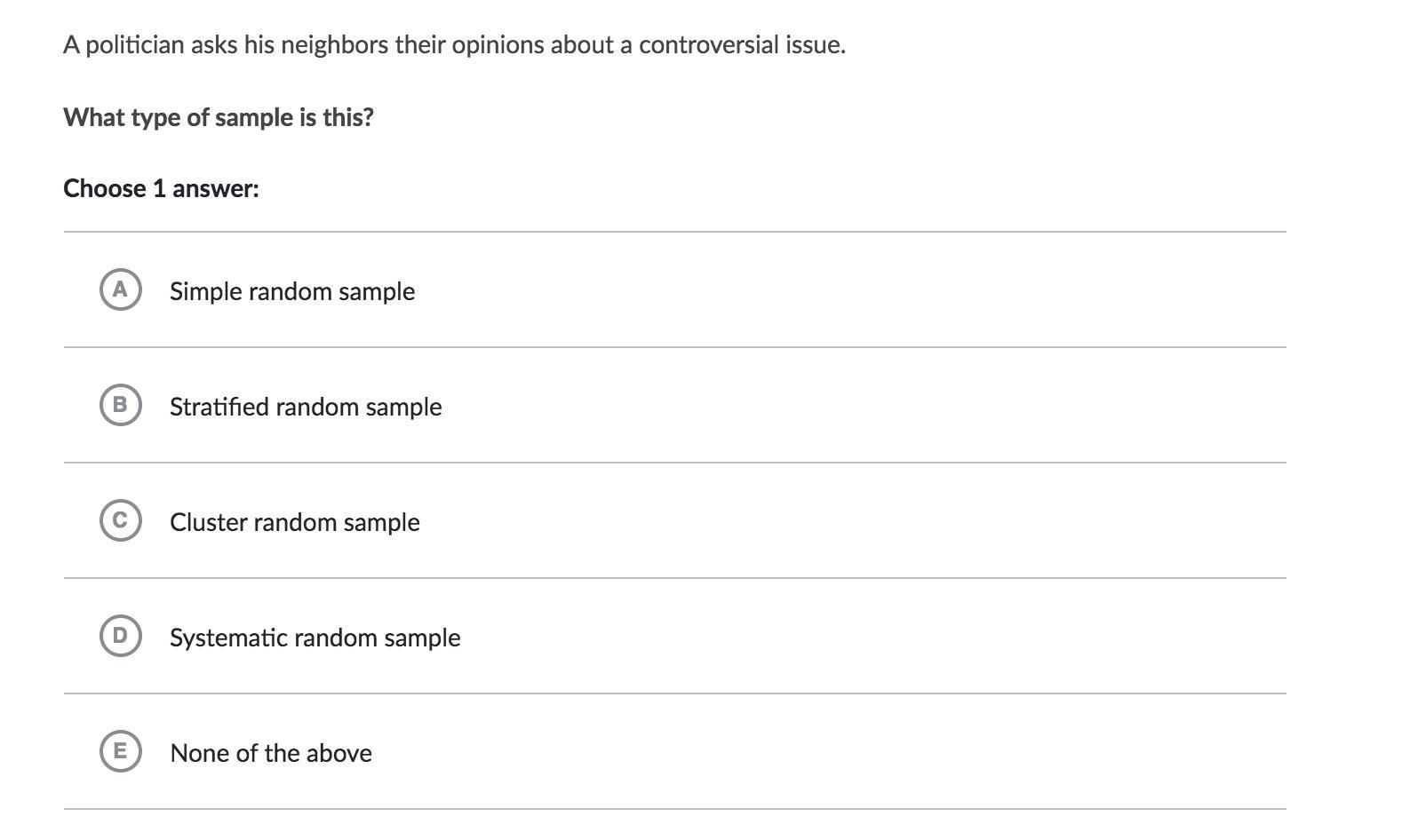Click the word 'politician' in the question
The height and width of the screenshot is (840, 1402).
click(x=134, y=44)
